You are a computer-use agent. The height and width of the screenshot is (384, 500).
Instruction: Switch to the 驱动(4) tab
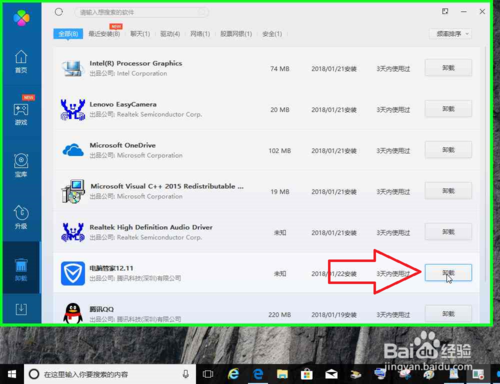(170, 34)
